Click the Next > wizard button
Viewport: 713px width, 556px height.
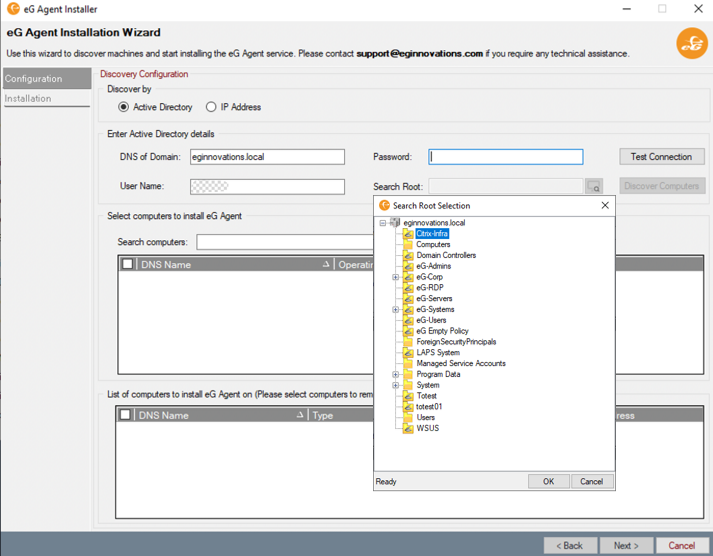click(x=626, y=546)
